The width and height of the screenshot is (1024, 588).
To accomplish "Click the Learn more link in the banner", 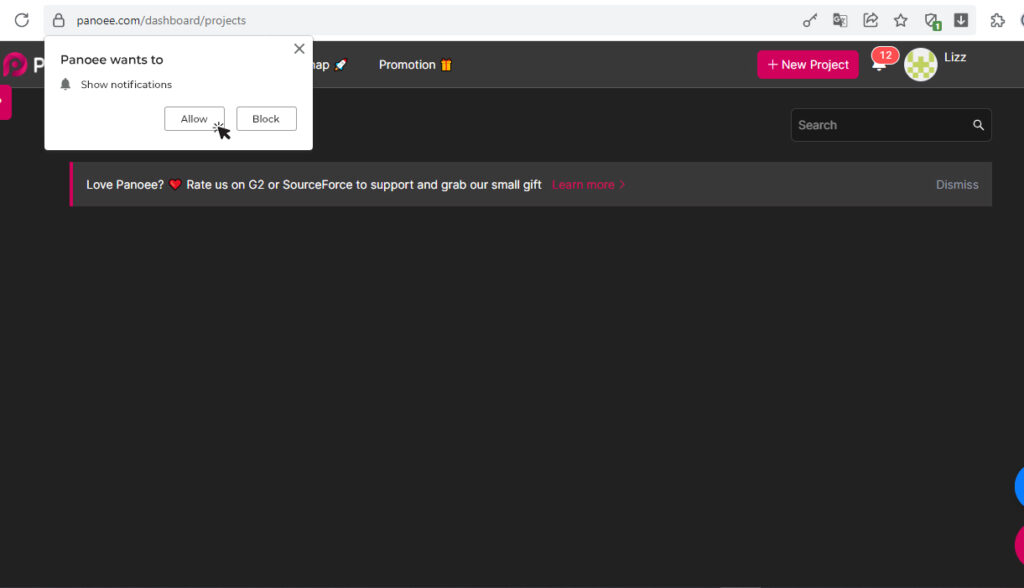I will click(x=588, y=185).
